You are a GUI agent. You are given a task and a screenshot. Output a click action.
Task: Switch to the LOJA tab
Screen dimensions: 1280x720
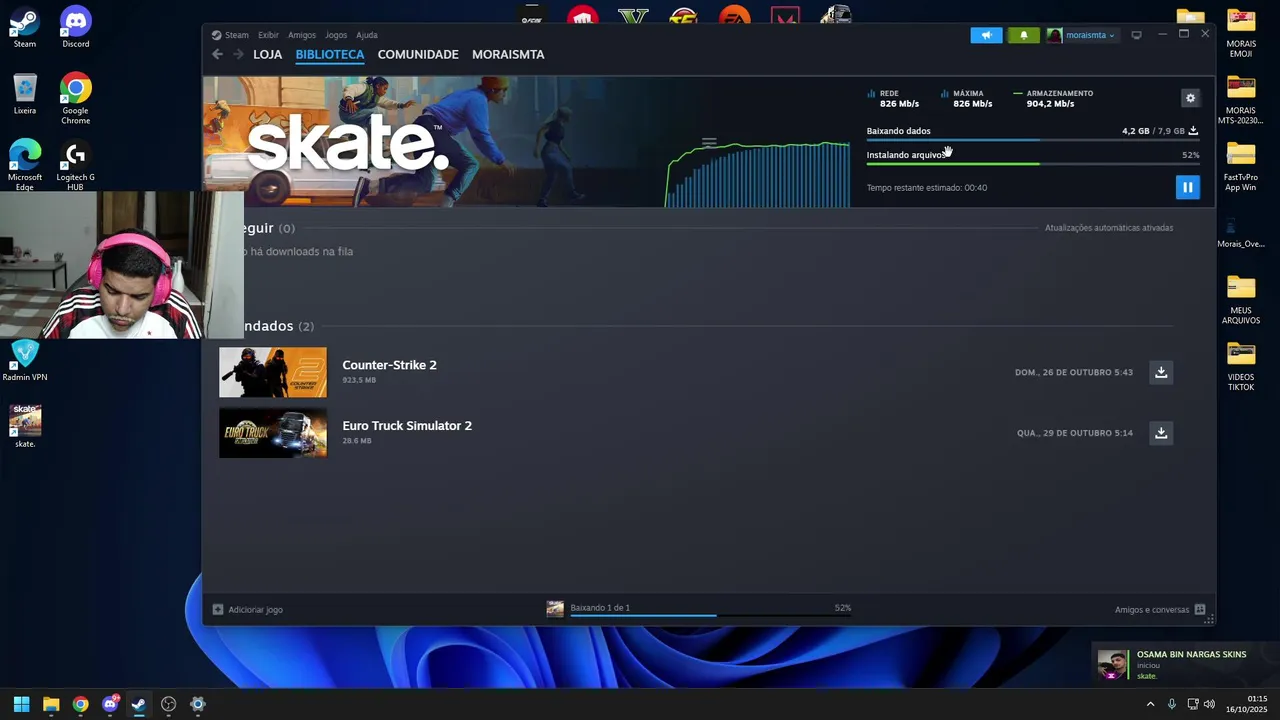267,54
